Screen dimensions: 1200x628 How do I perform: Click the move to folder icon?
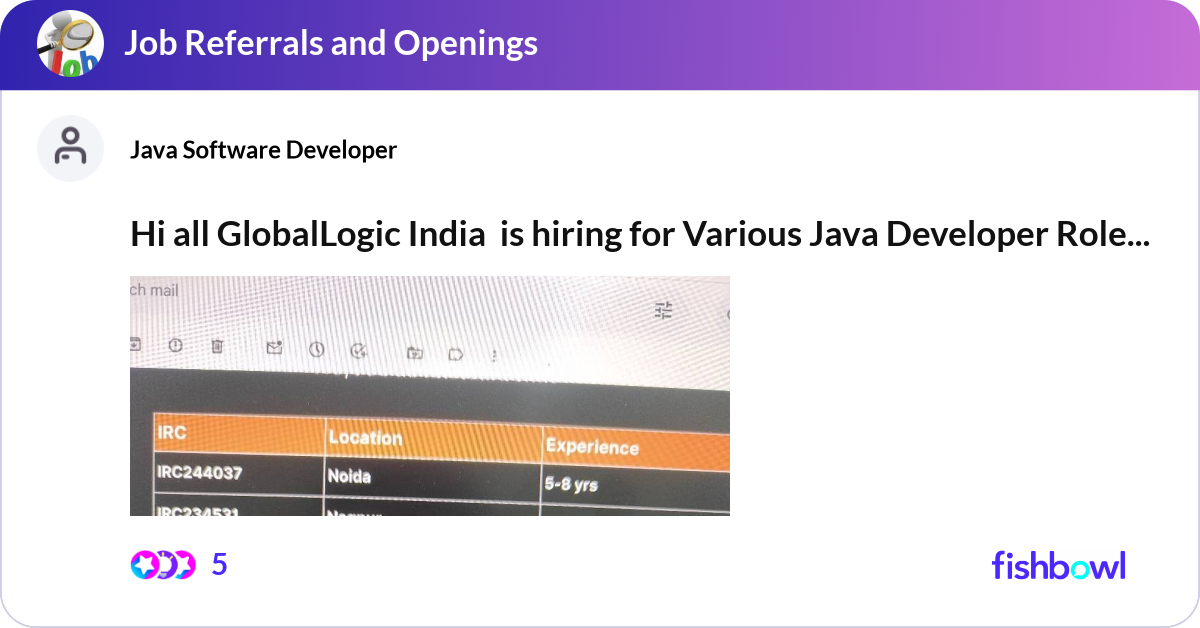pos(415,351)
